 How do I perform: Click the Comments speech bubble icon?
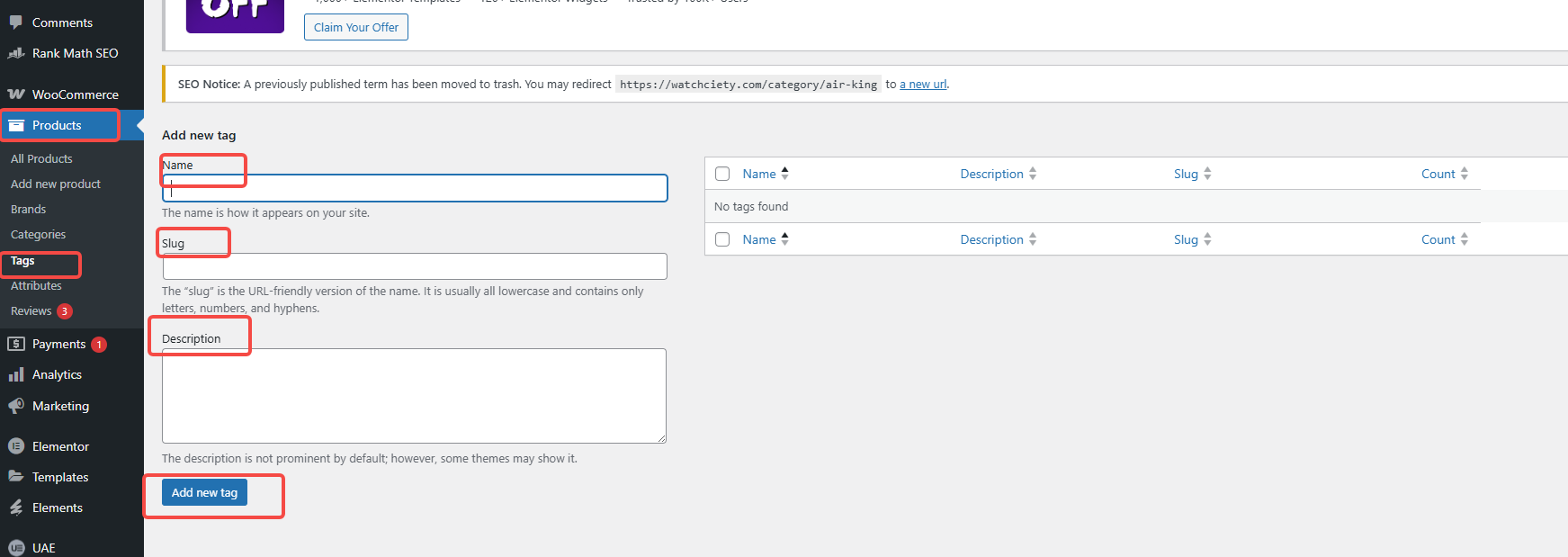coord(16,22)
